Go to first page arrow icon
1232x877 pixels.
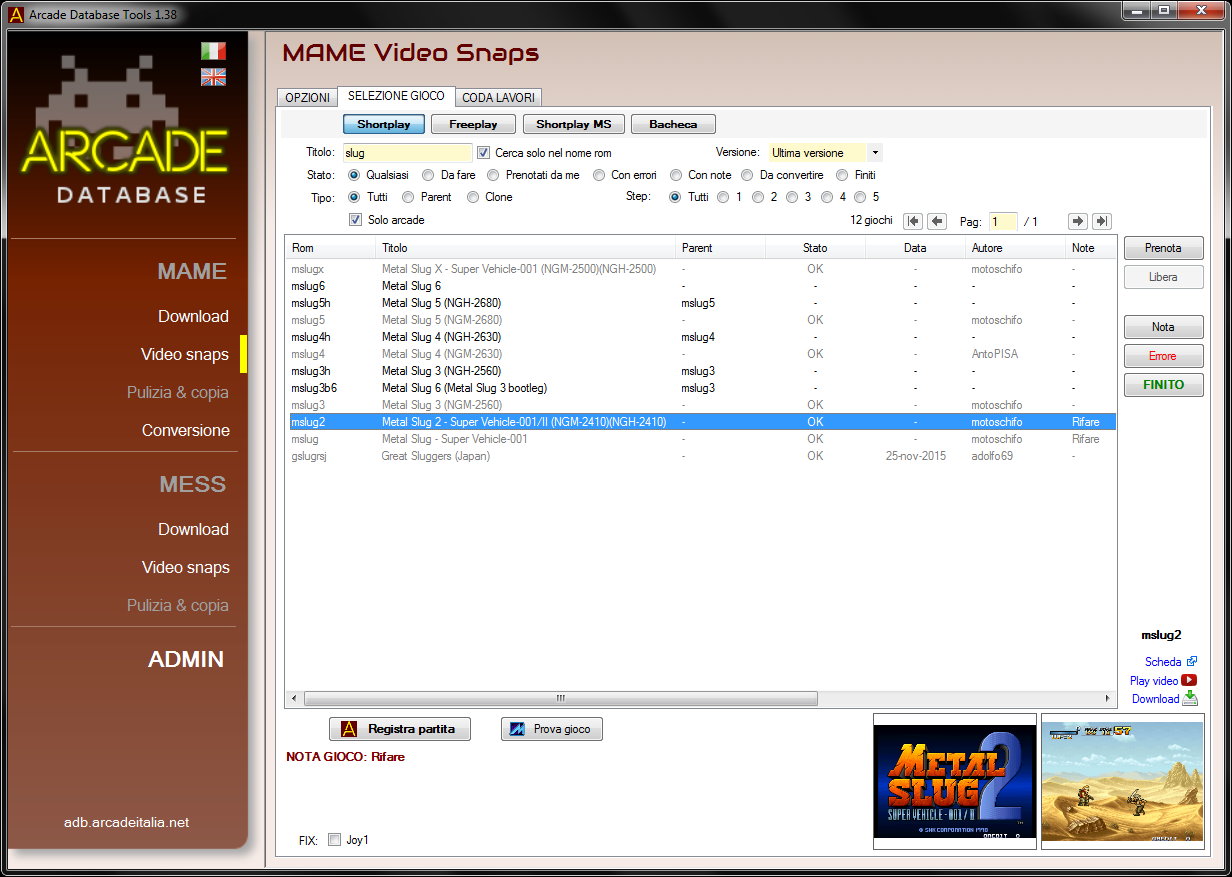pos(912,221)
